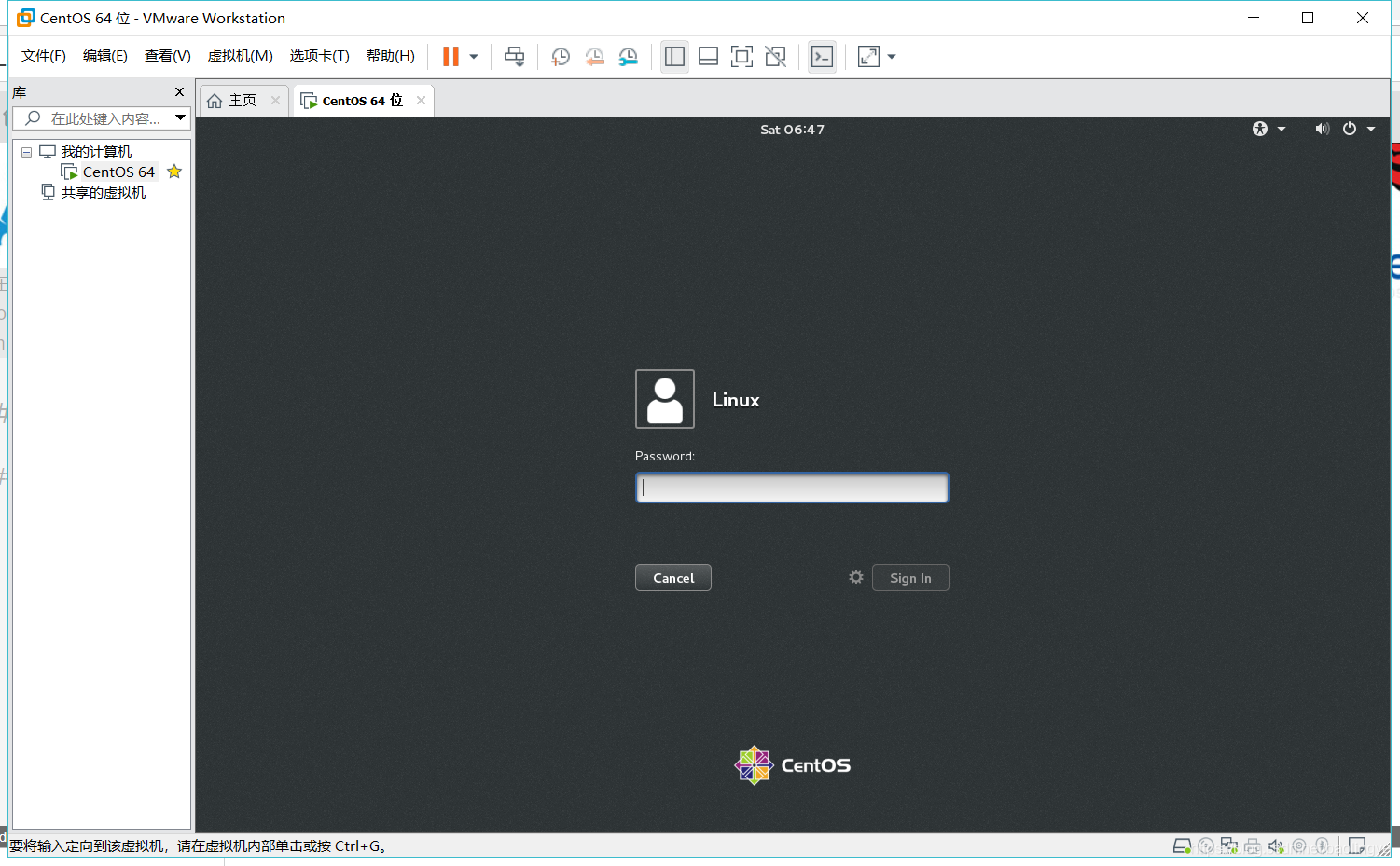
Task: Select 我的计算机 in the library
Action: coord(96,152)
